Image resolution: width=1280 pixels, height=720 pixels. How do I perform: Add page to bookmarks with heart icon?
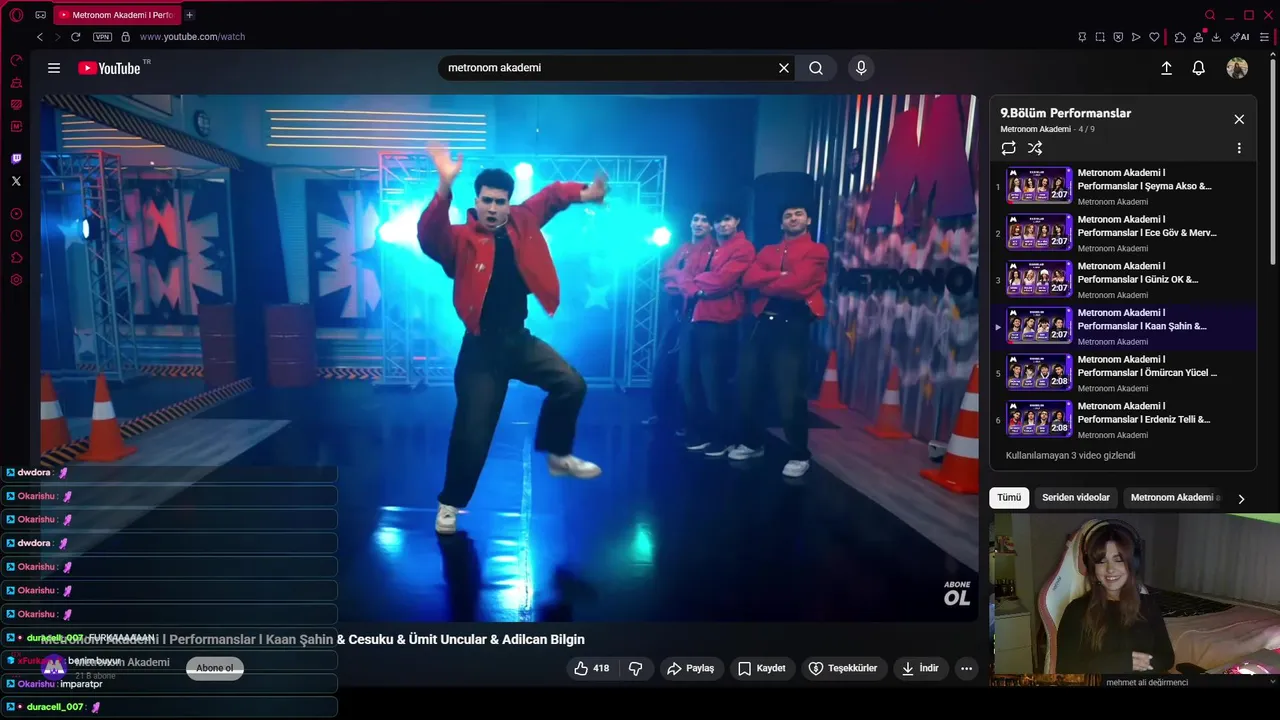tap(1154, 37)
